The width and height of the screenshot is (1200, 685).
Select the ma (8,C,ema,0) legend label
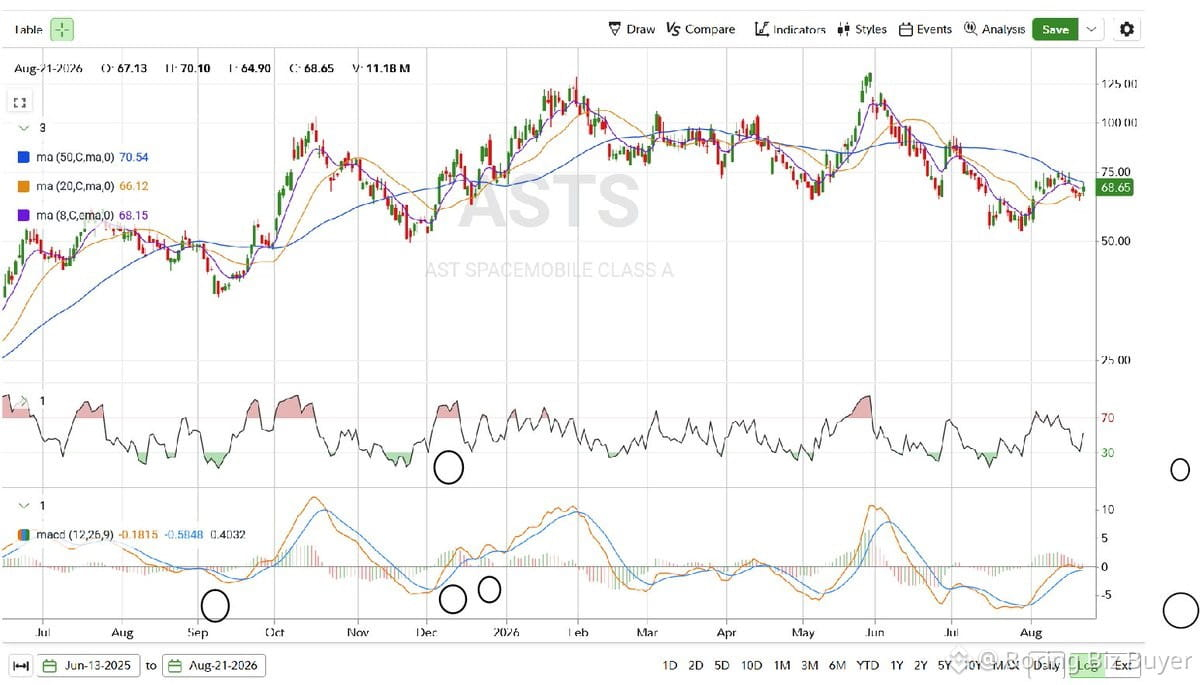75,215
